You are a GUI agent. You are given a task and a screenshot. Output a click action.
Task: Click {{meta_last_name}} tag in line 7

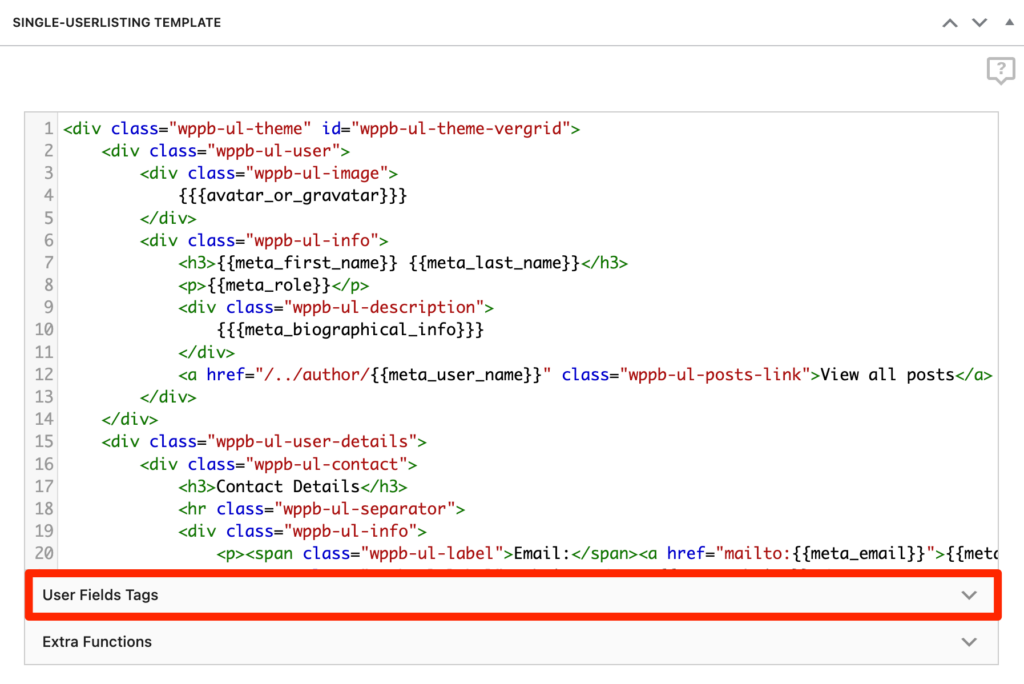click(x=494, y=263)
